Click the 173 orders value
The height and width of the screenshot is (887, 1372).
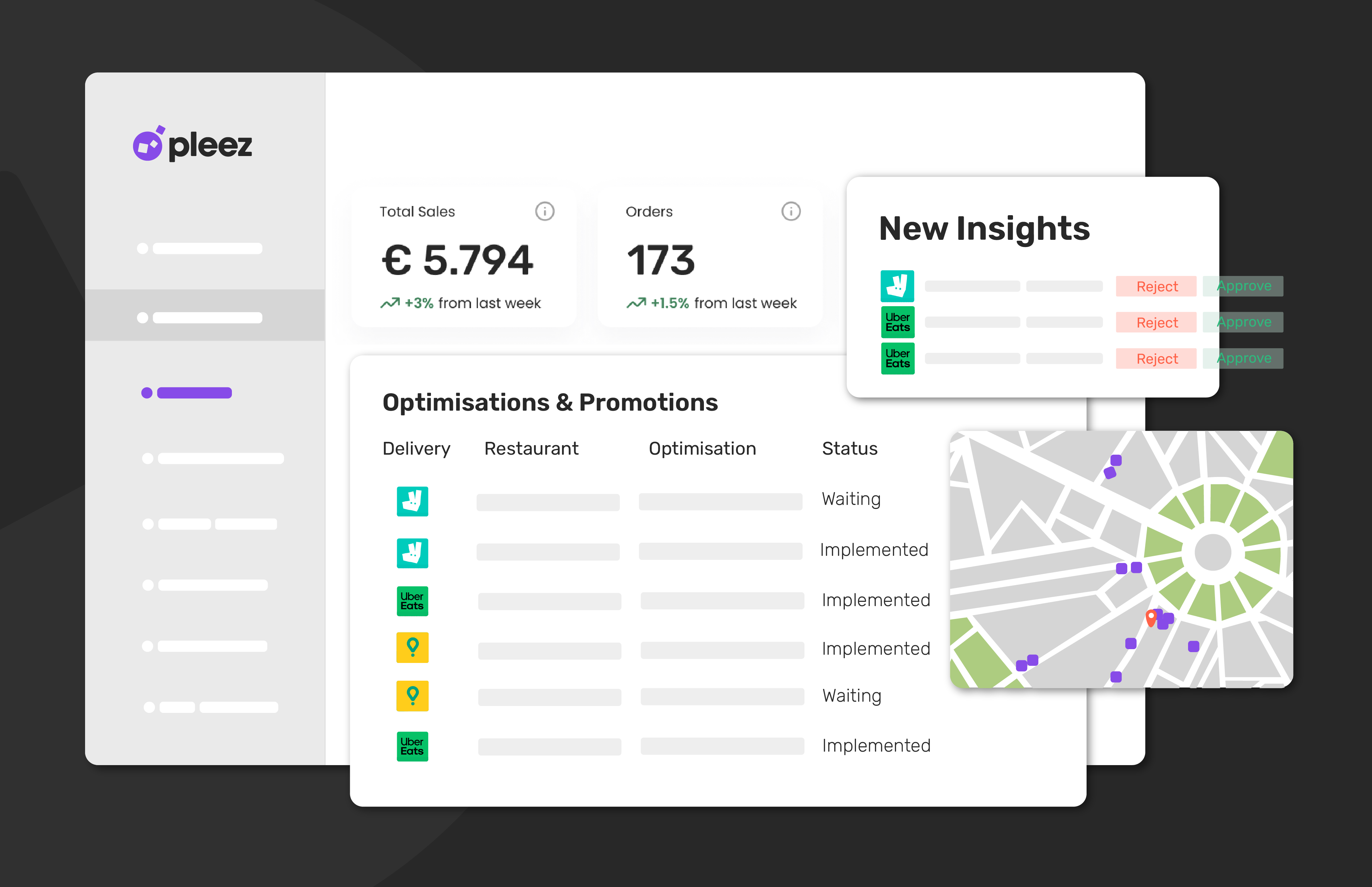pyautogui.click(x=661, y=260)
